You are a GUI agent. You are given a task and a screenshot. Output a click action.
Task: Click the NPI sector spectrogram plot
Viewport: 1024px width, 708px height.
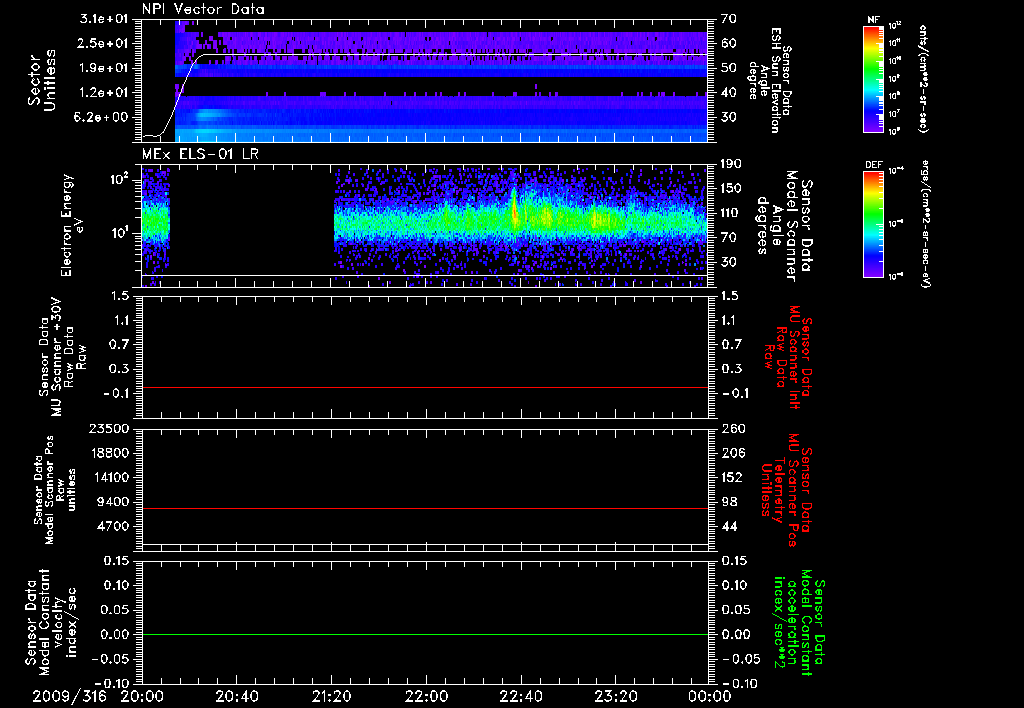pos(425,80)
